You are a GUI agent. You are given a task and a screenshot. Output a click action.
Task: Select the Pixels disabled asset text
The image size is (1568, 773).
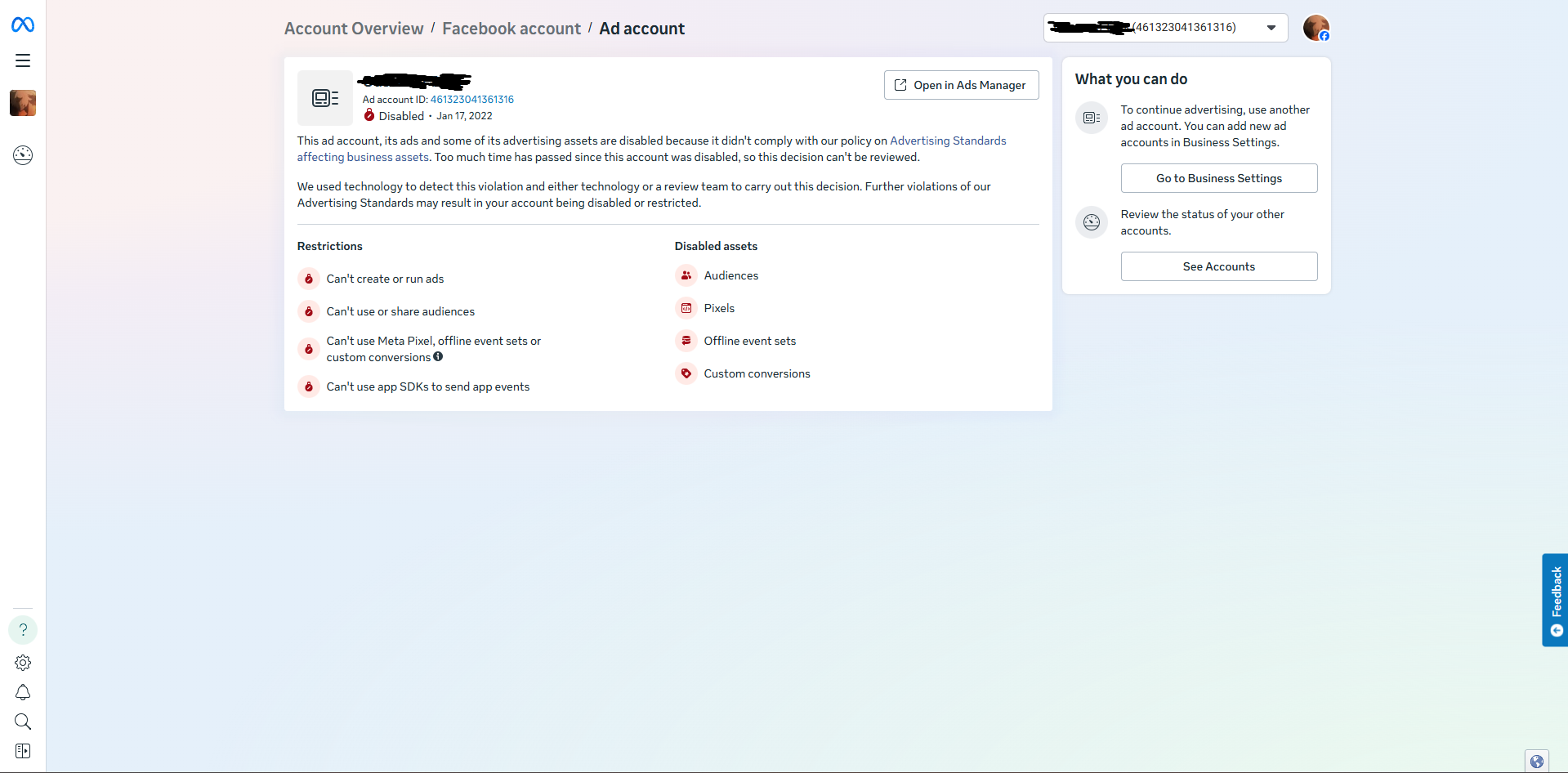tap(719, 308)
